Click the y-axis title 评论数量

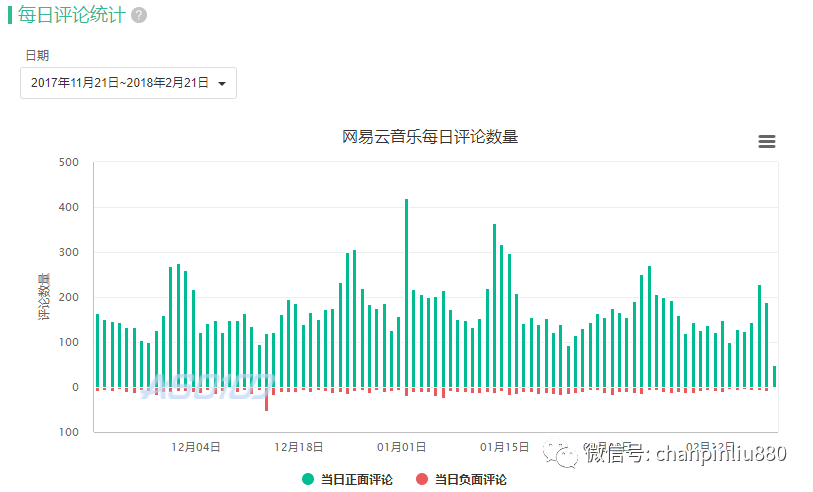[x=45, y=297]
